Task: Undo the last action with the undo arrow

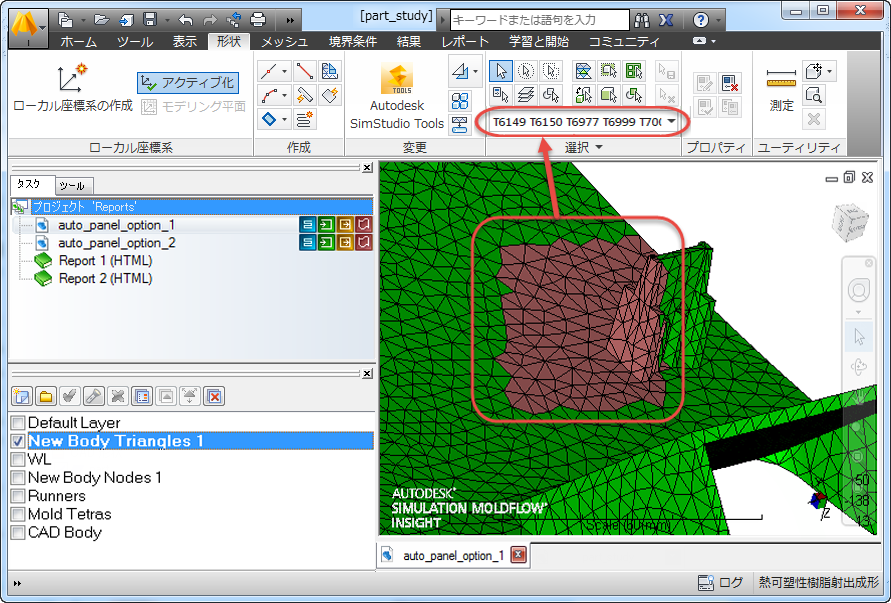Action: point(186,20)
